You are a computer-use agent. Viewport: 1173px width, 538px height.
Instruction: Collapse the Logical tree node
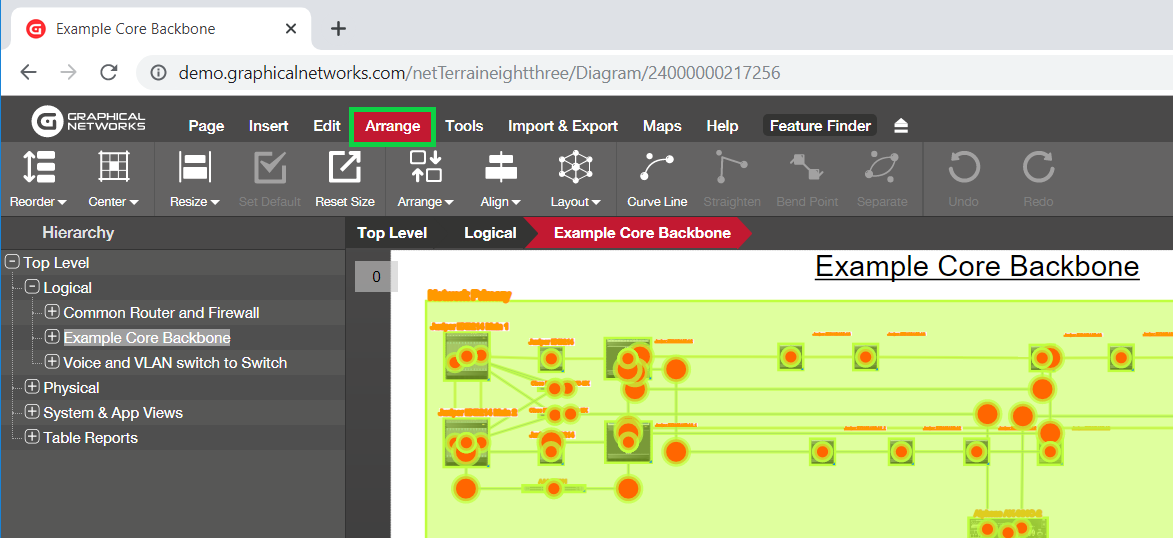tap(32, 287)
